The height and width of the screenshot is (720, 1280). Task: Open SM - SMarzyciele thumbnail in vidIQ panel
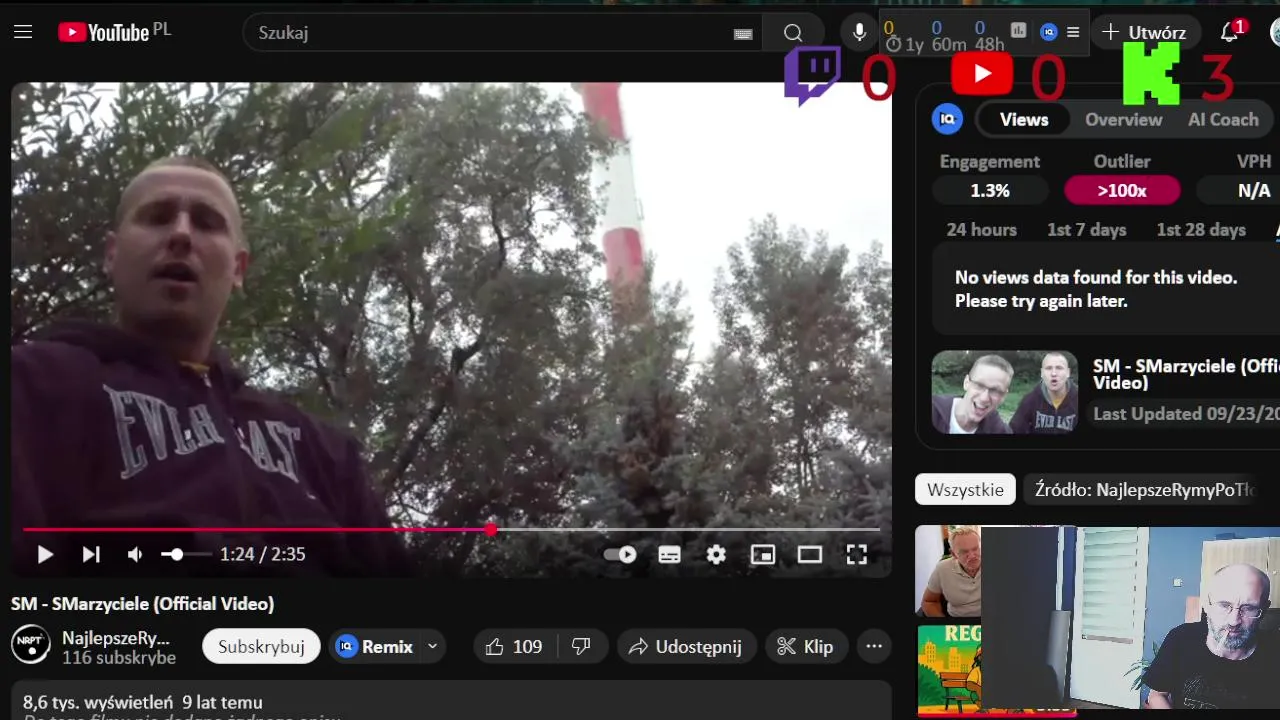click(1005, 392)
